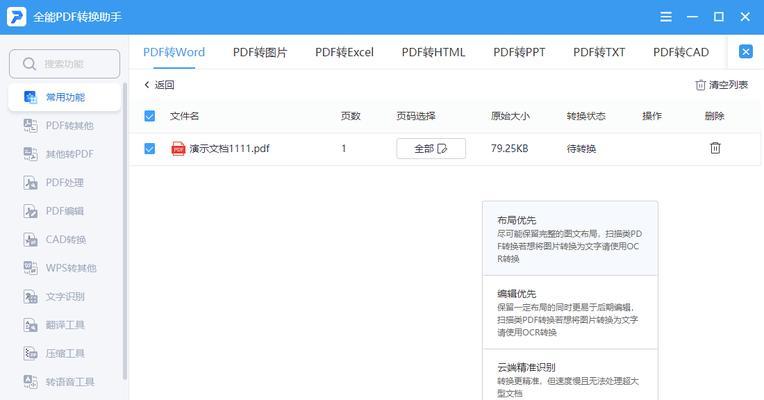Click the trash icon next to 清空列表
Image resolution: width=764 pixels, height=400 pixels.
click(x=700, y=85)
